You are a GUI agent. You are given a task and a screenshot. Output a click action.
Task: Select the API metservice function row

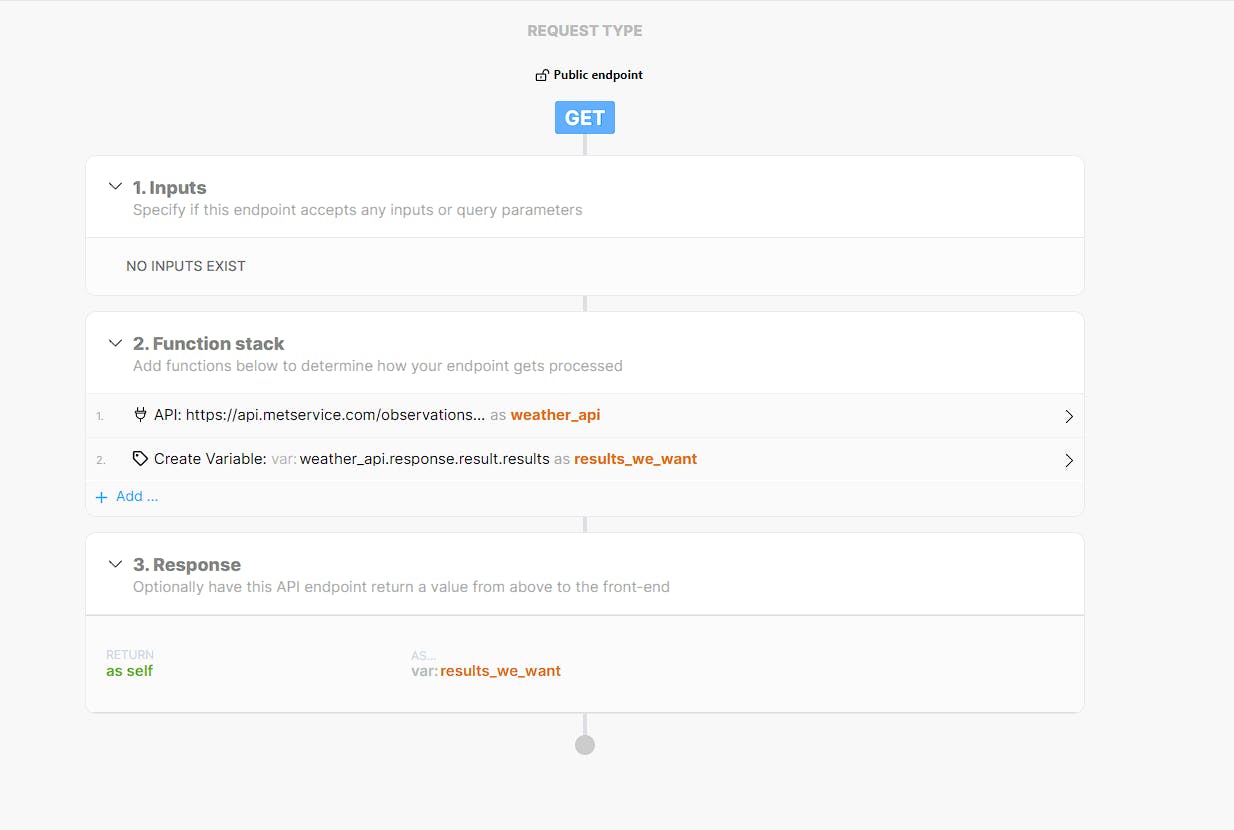click(x=320, y=415)
